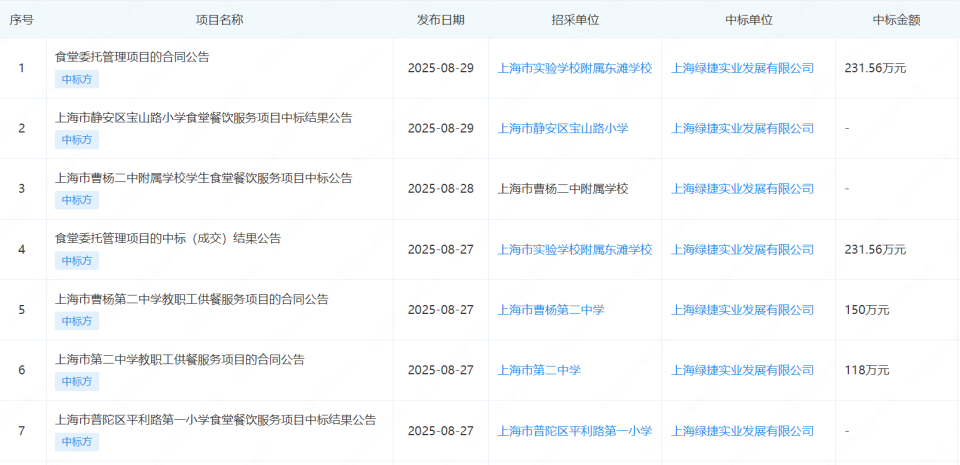Select date 2025-08-27 in row 7
Viewport: 960px width, 465px height.
click(441, 431)
